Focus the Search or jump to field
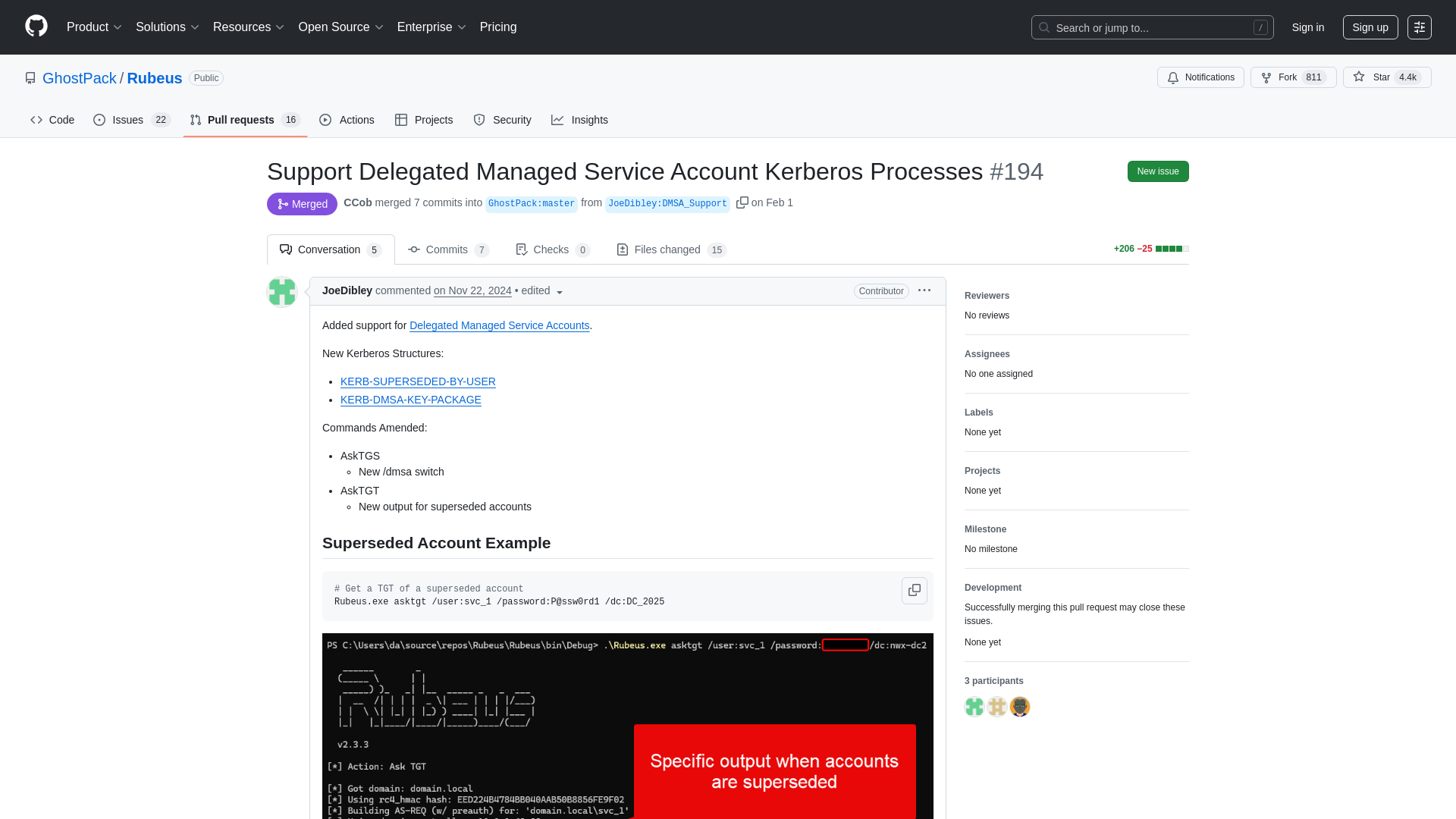Screen dimensions: 1456x819 pyautogui.click(x=1152, y=27)
